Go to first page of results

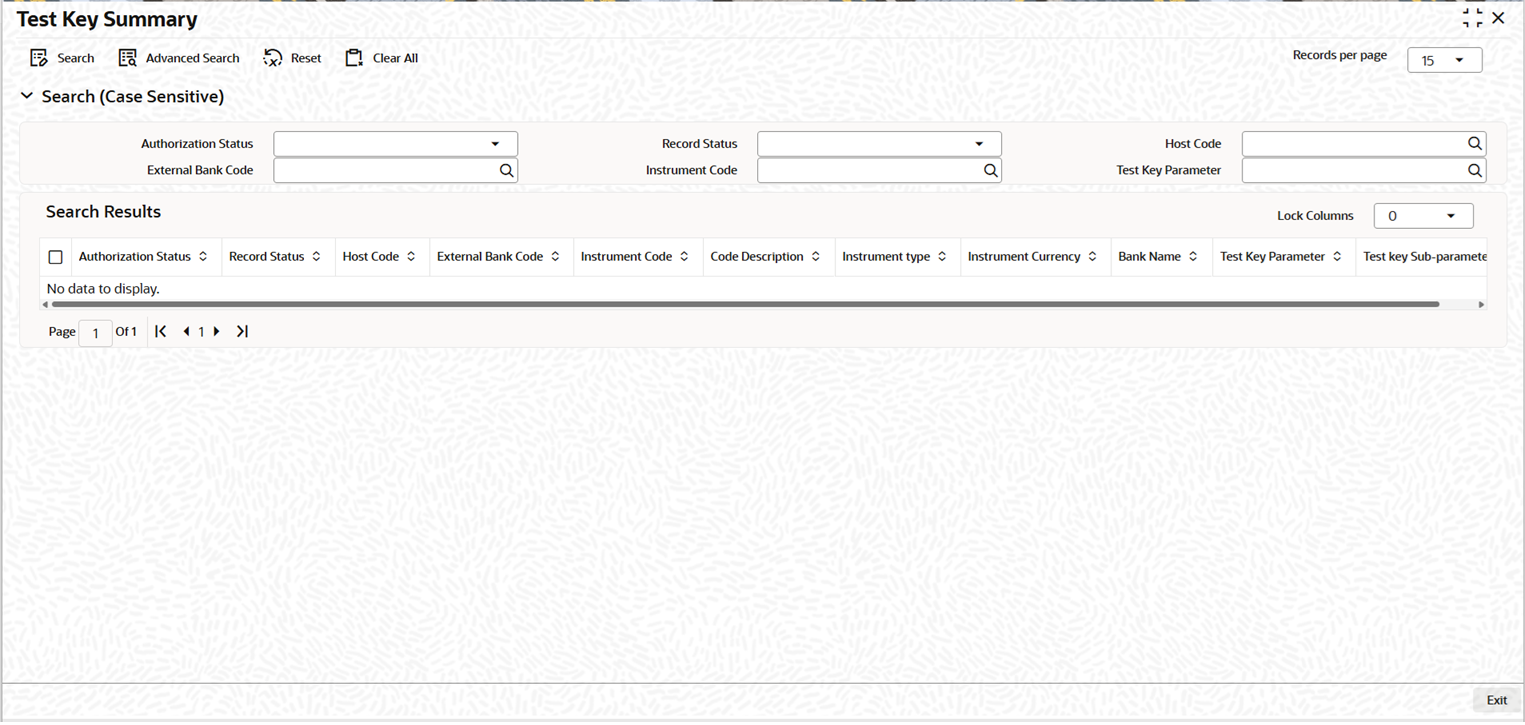pos(161,331)
